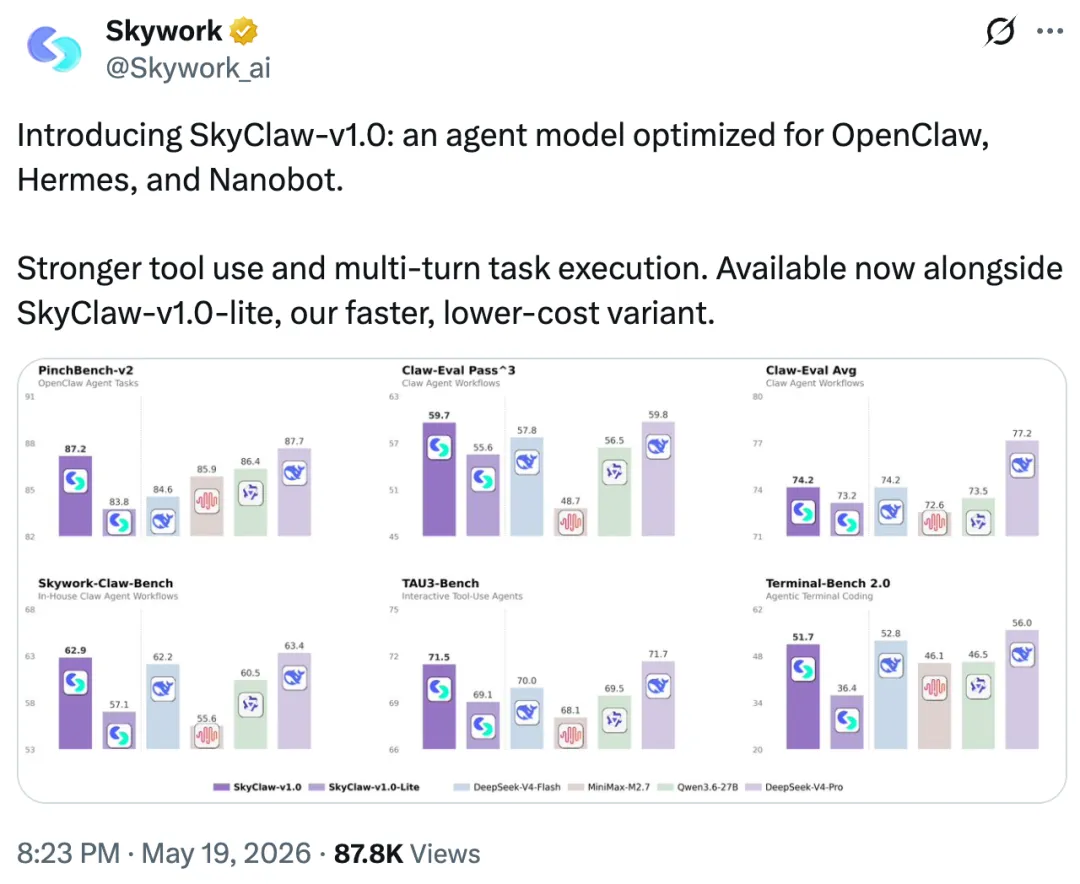Click the MiniMax waveform icon on PinchBench 85.9 bar

(207, 500)
